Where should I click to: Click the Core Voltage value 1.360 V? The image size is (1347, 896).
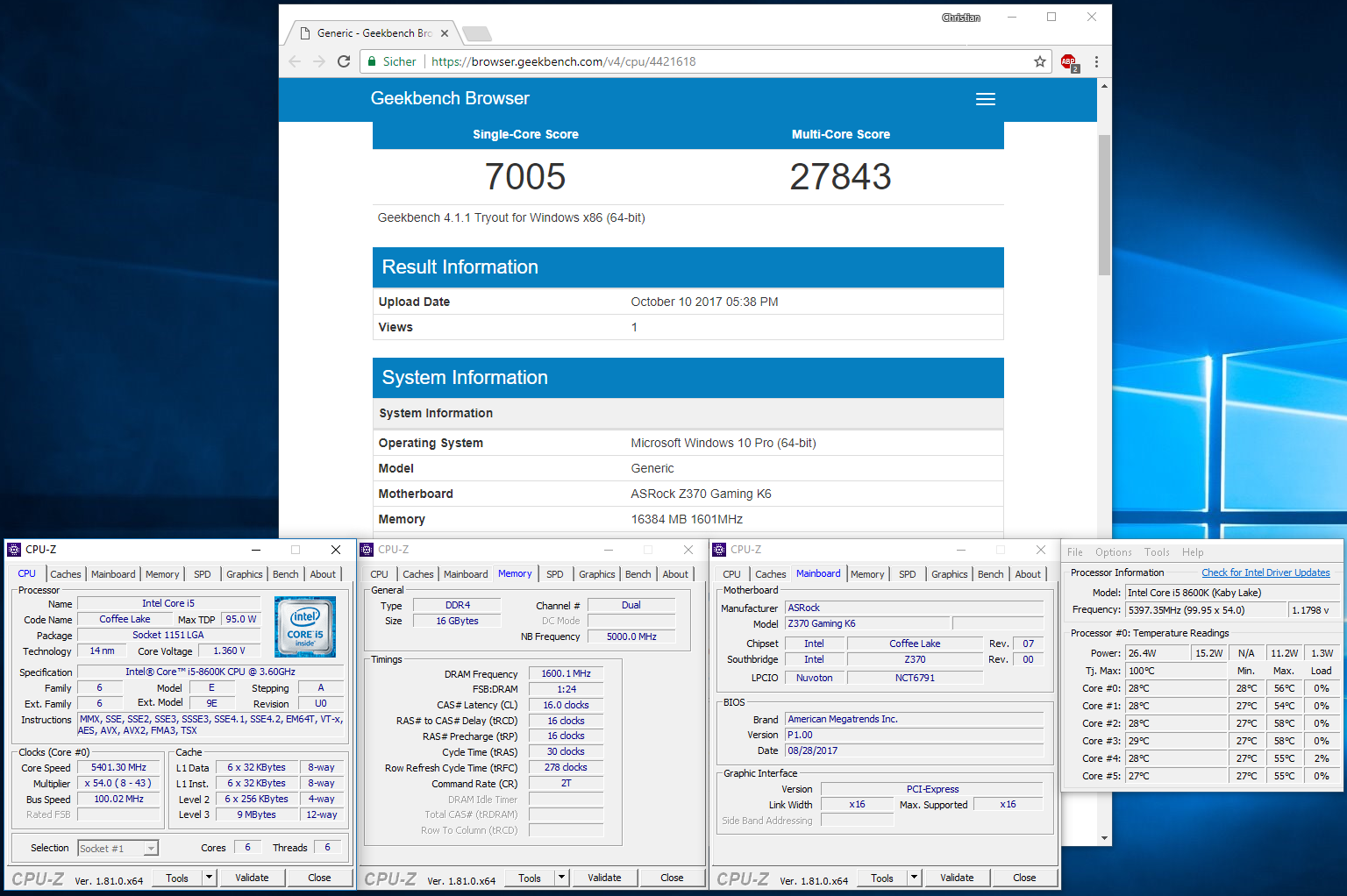point(230,651)
